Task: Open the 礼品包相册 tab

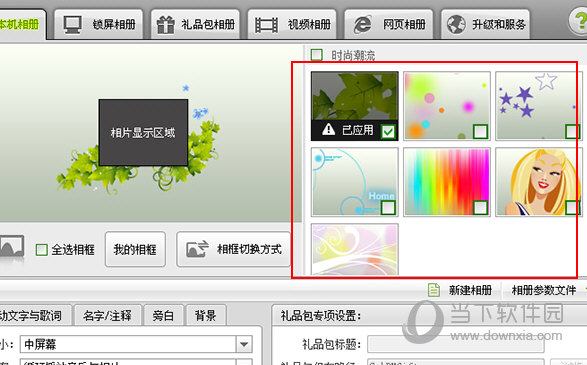Action: (x=195, y=25)
